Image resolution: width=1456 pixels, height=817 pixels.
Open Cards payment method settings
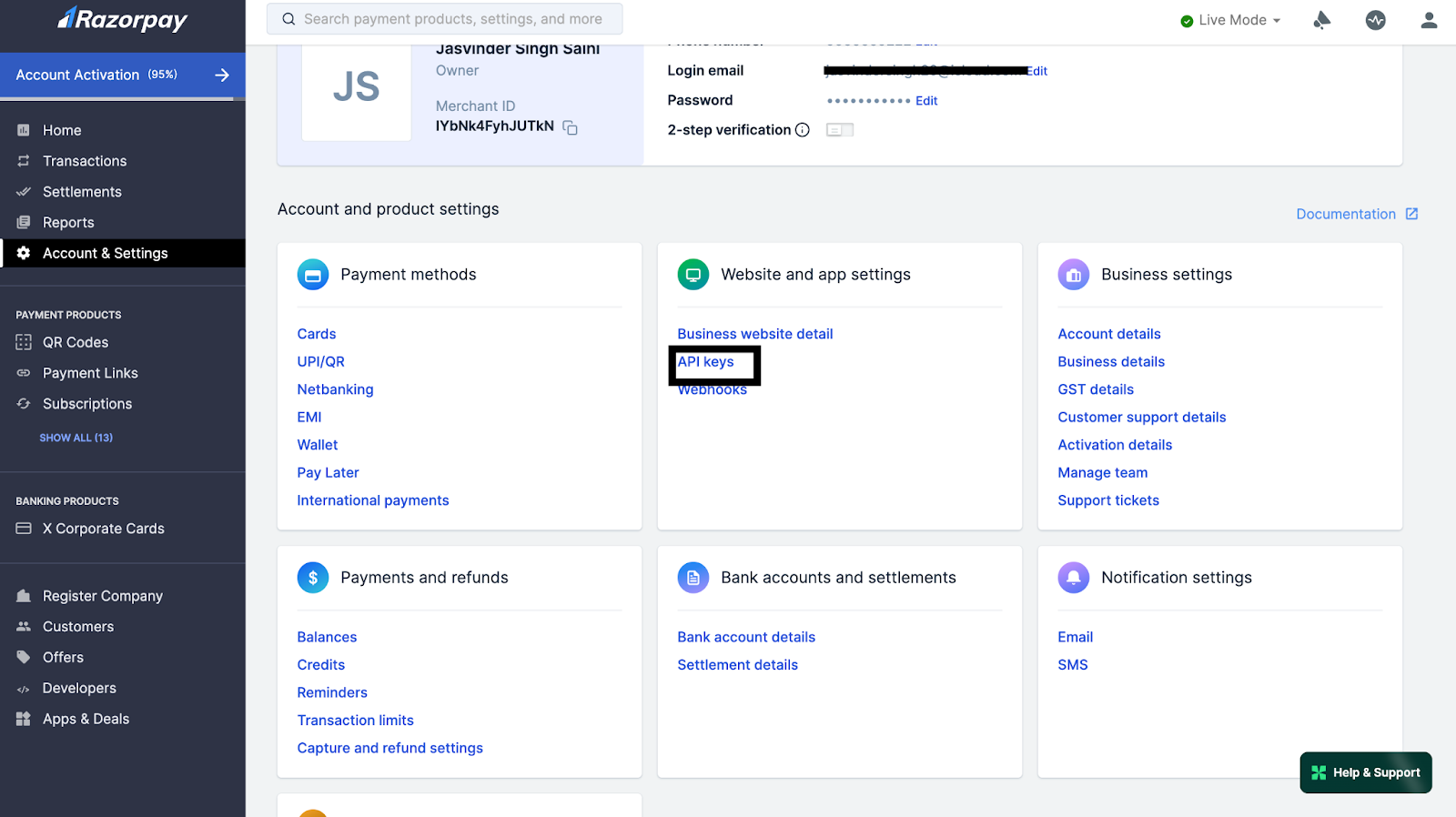(x=317, y=334)
